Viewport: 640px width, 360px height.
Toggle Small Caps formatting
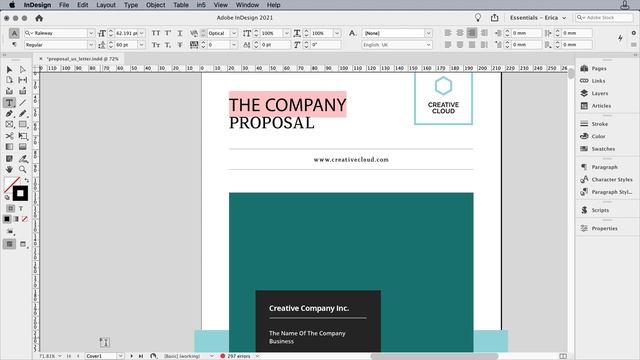156,45
